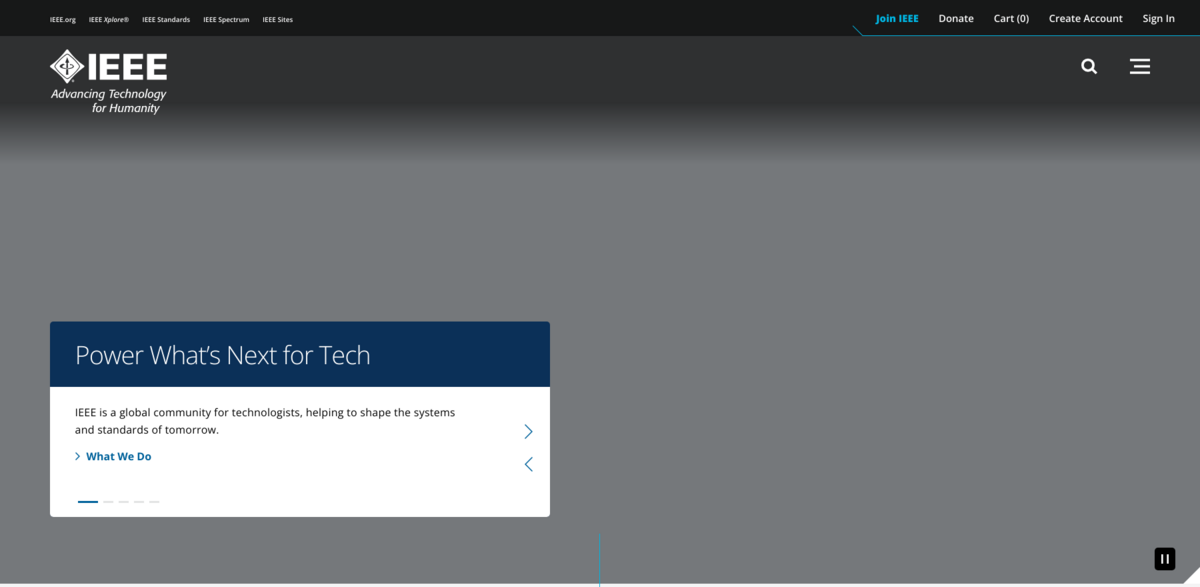Open the Create Account page
The width and height of the screenshot is (1200, 587).
tap(1085, 18)
